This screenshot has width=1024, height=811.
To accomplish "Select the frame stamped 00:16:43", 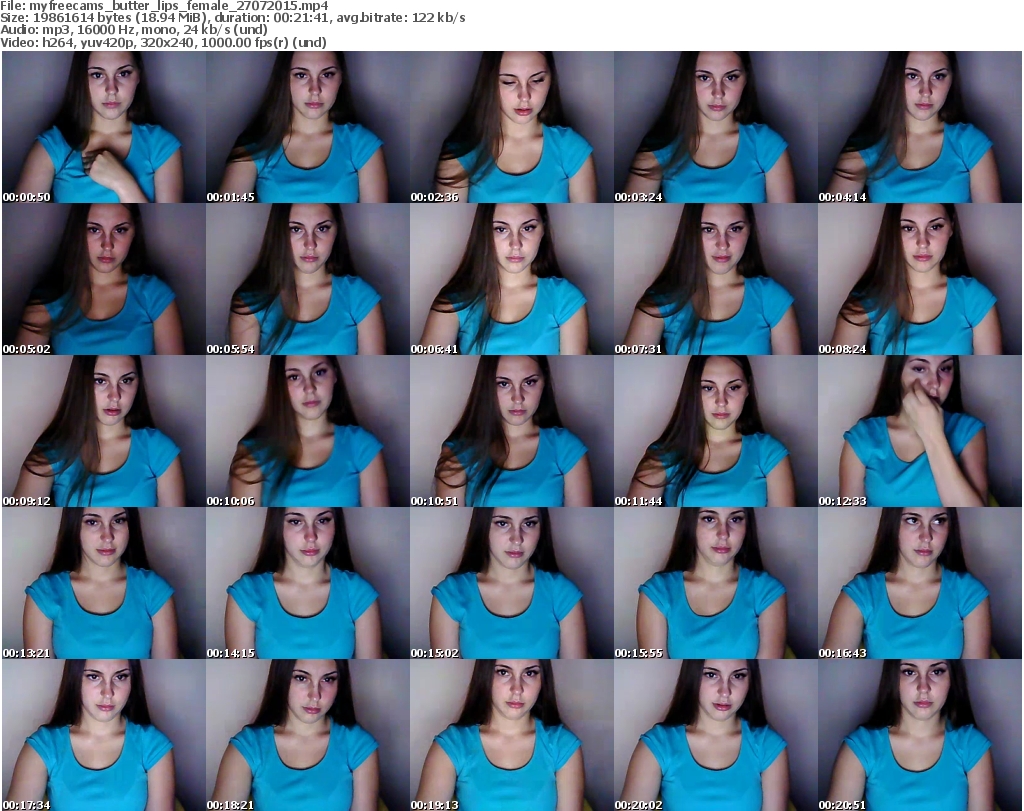I will [x=920, y=583].
